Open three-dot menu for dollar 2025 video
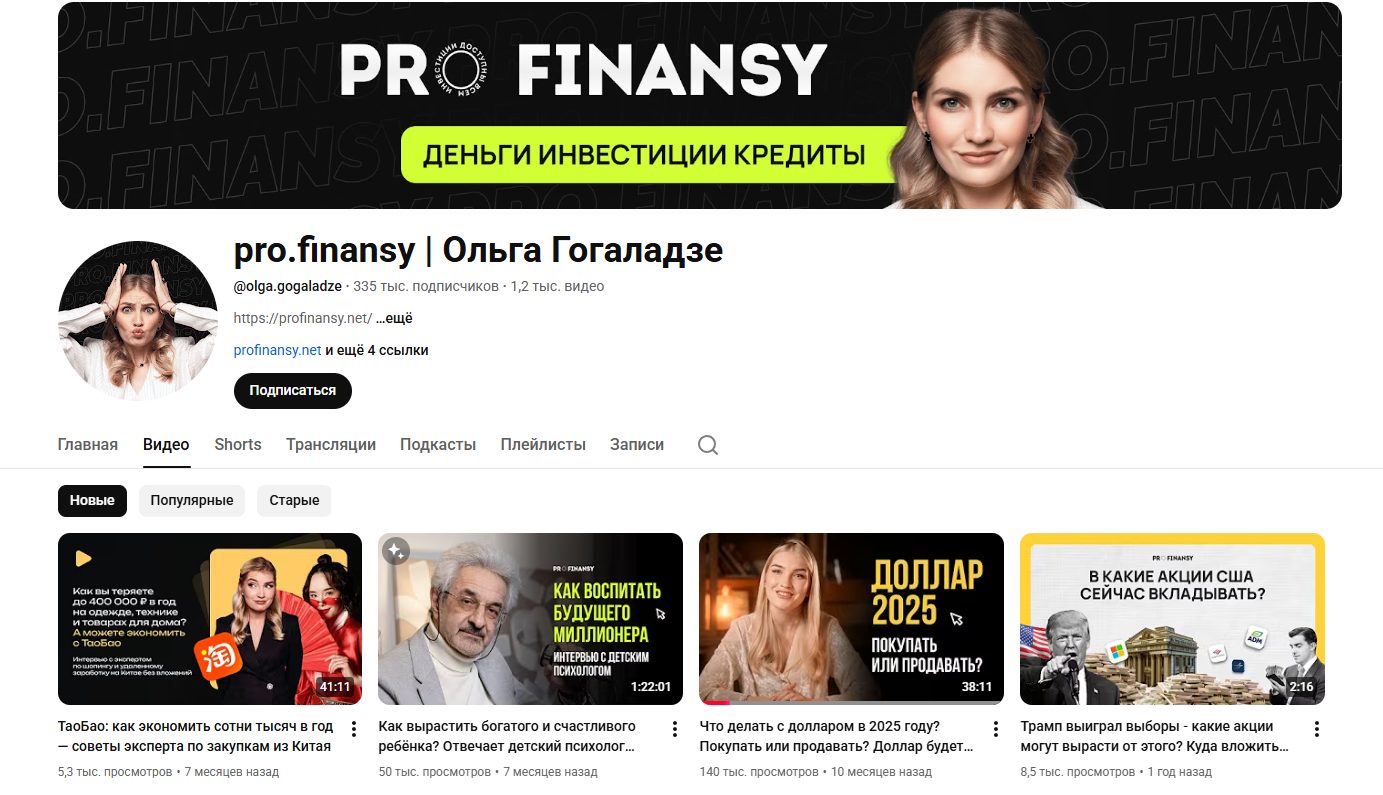This screenshot has height=795, width=1383. click(995, 728)
